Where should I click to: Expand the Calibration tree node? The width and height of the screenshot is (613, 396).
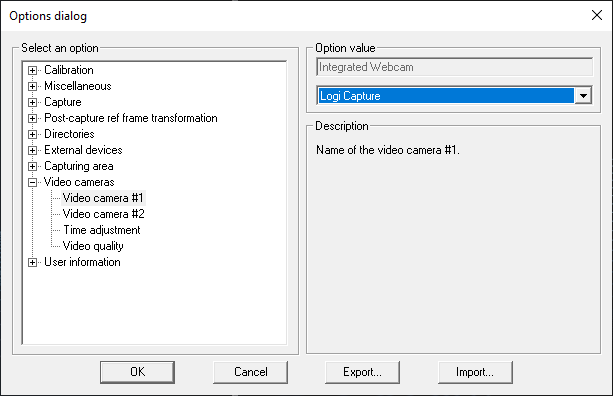click(32, 70)
